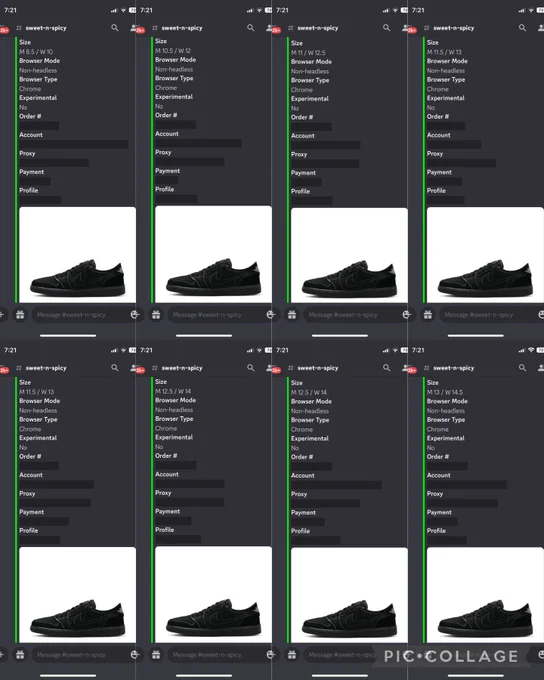Image resolution: width=544 pixels, height=680 pixels.
Task: Tap sweet-n-spicy channel title above M 8.5 / W 10
Action: click(46, 28)
